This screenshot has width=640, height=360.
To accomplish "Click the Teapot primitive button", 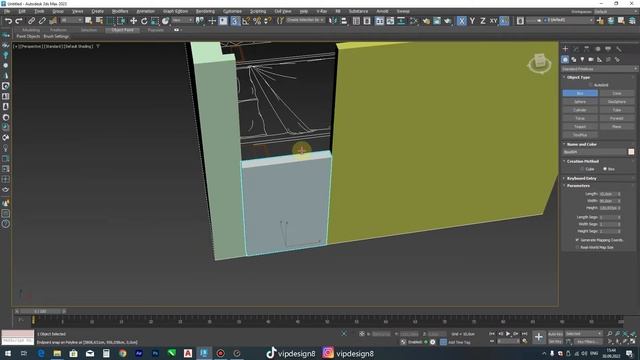I will coord(580,127).
